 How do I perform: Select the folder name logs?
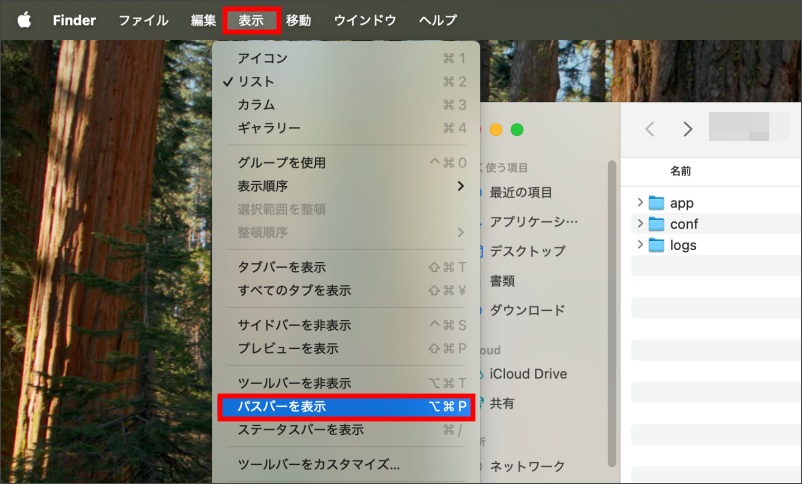click(683, 246)
